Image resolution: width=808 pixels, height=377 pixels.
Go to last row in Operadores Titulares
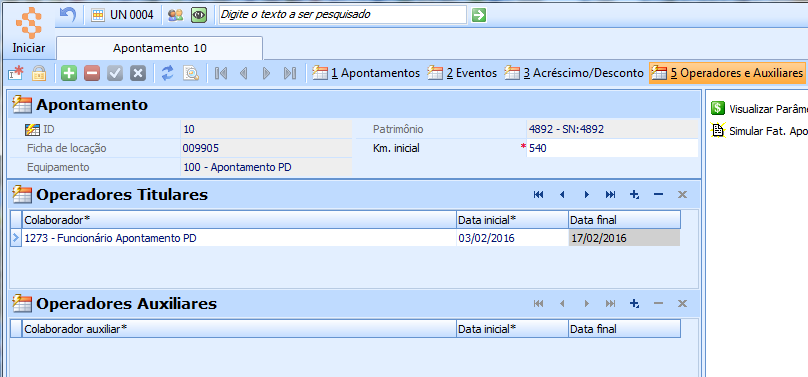[611, 194]
